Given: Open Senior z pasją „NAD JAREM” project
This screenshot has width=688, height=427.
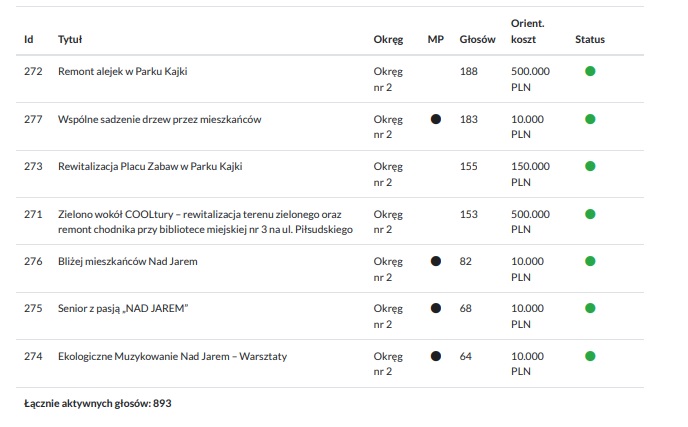Looking at the screenshot, I should click(124, 309).
